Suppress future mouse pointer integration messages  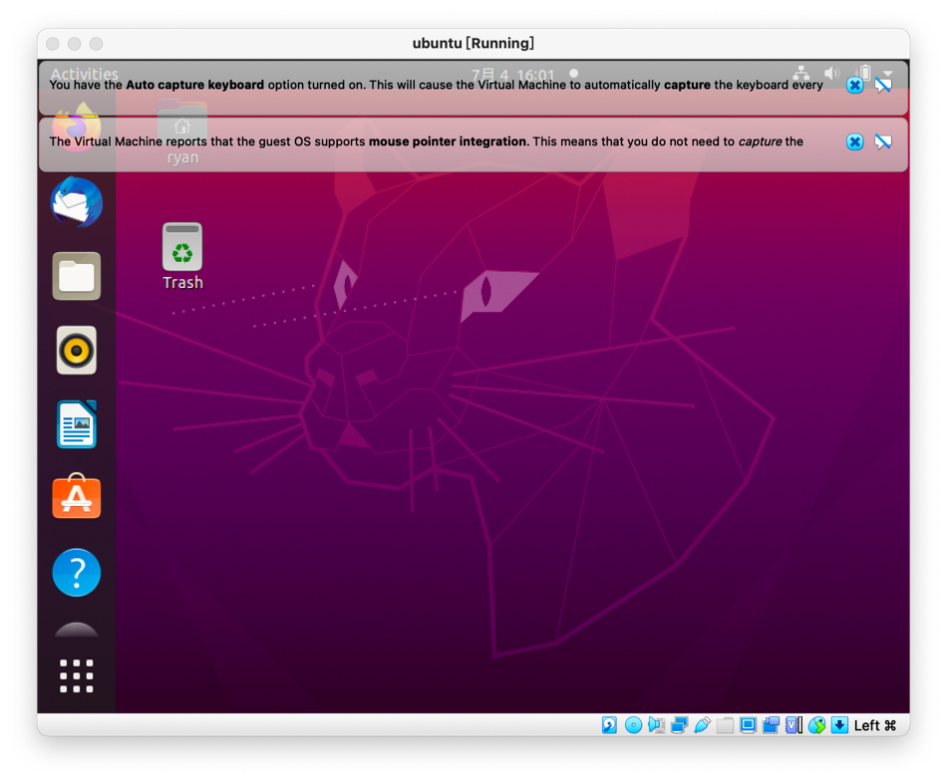(x=883, y=142)
